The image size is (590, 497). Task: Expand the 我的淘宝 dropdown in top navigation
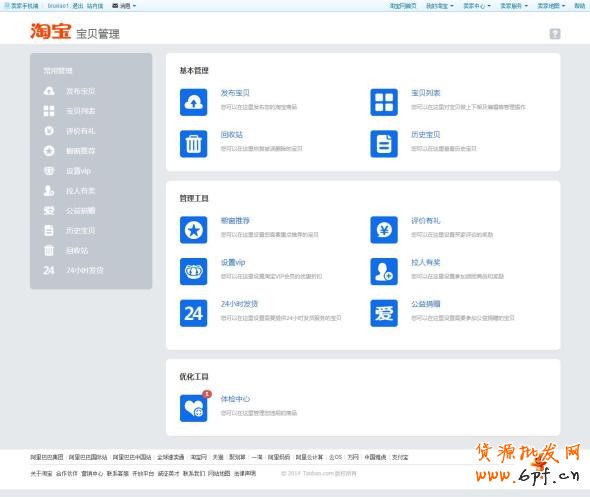pyautogui.click(x=439, y=6)
